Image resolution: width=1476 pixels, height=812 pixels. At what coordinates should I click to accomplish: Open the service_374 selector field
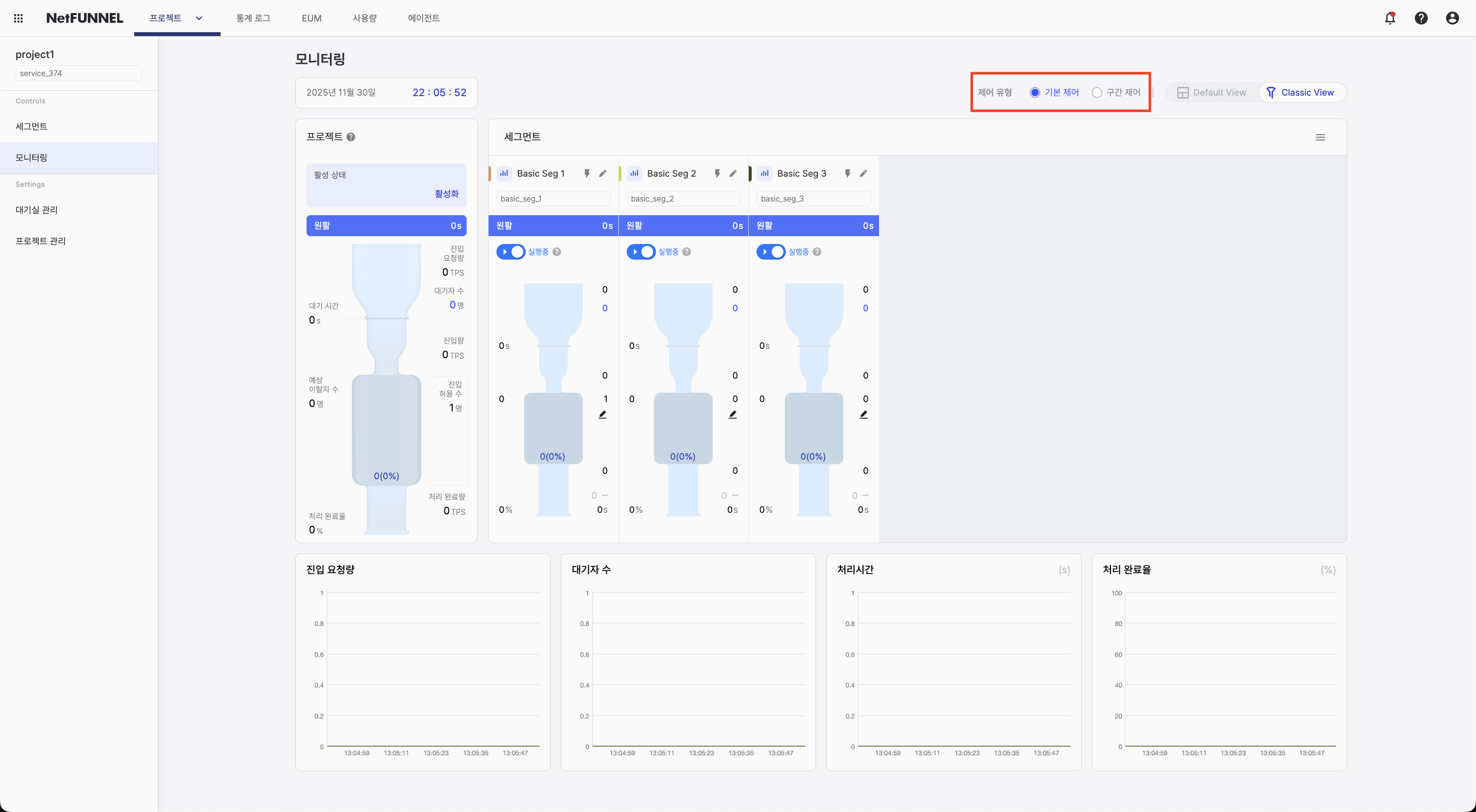point(79,73)
